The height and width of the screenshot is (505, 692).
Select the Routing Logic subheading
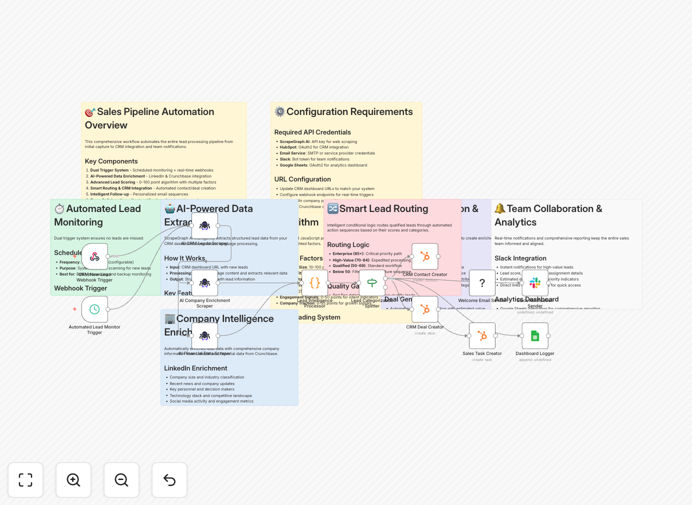coord(348,245)
